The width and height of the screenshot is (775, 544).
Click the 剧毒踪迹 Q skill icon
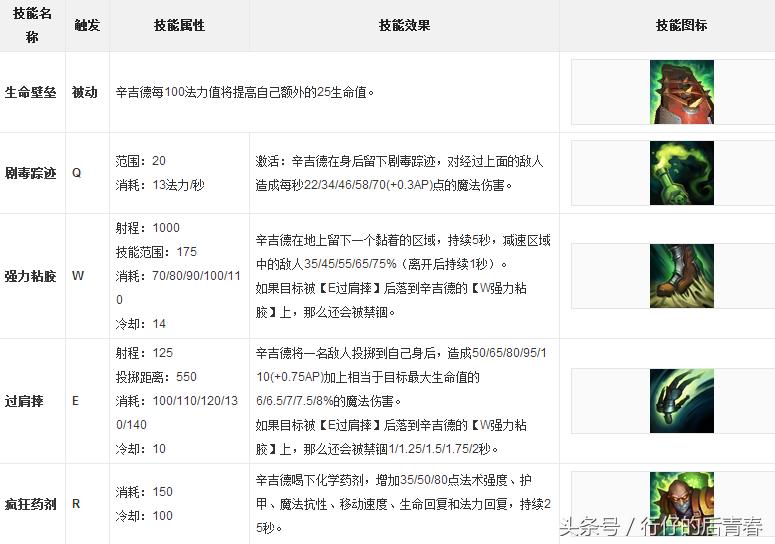[x=681, y=172]
